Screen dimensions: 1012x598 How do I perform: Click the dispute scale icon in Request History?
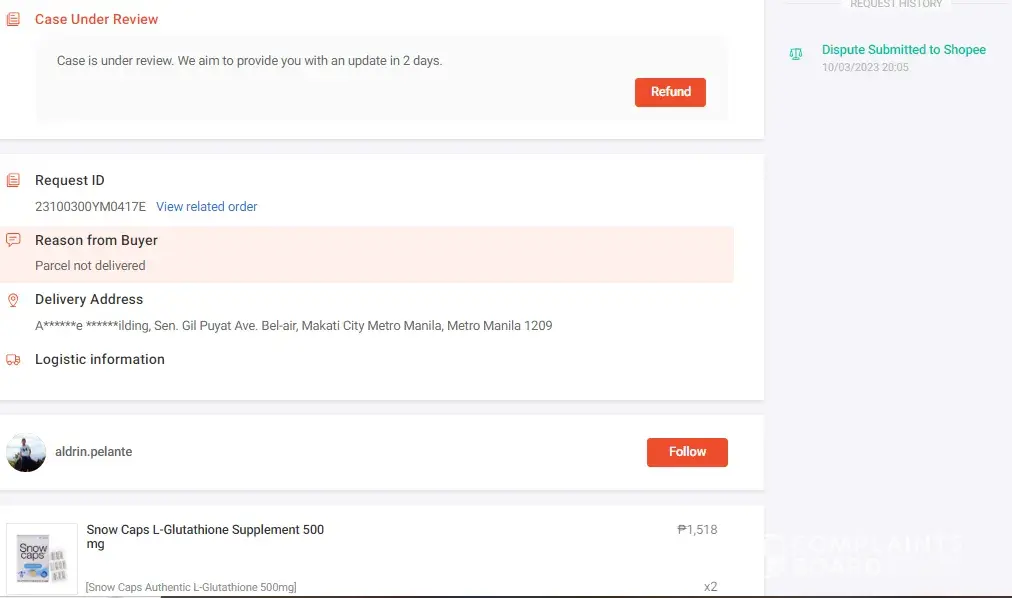coord(796,54)
